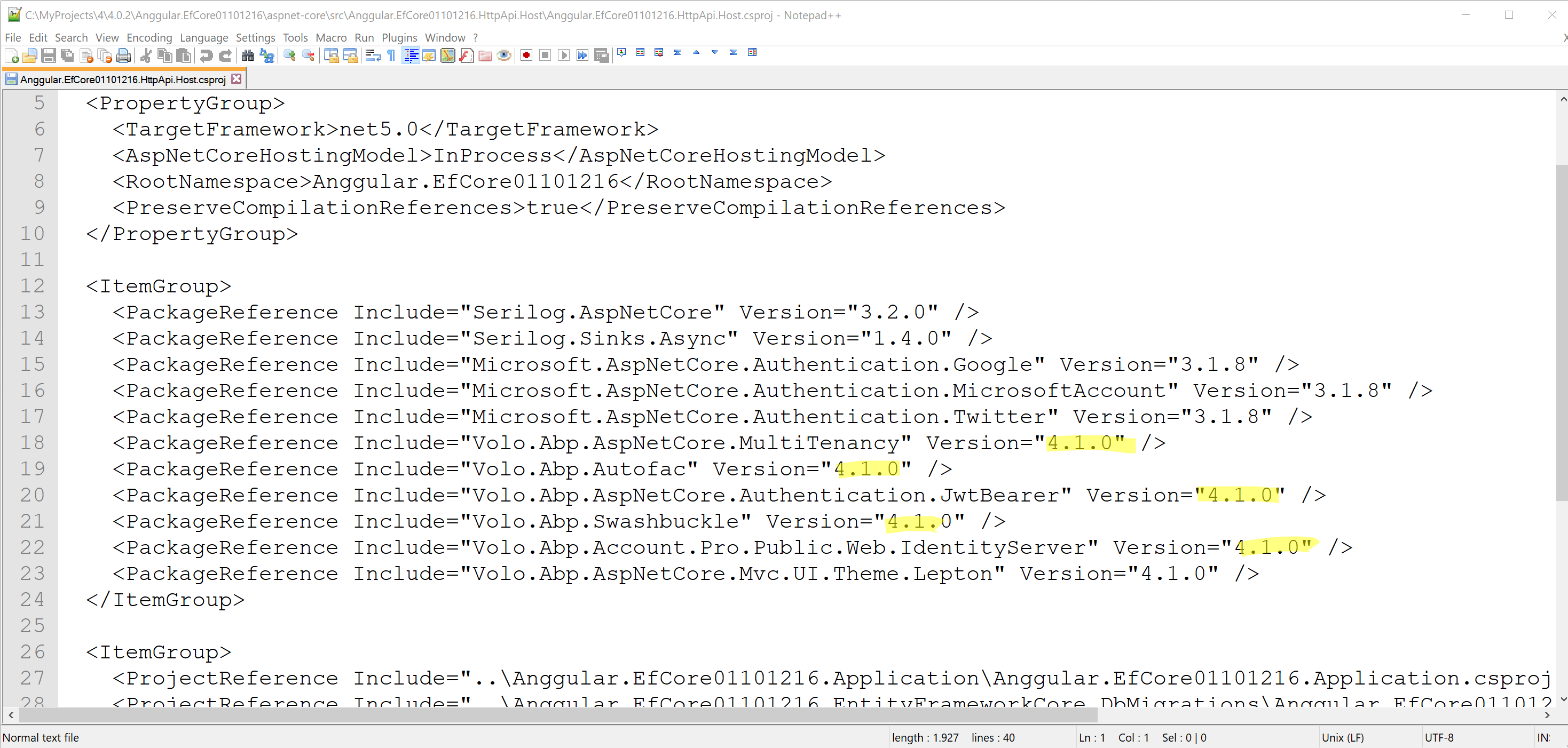Toggle Show All Characters pilcrow button

click(391, 56)
